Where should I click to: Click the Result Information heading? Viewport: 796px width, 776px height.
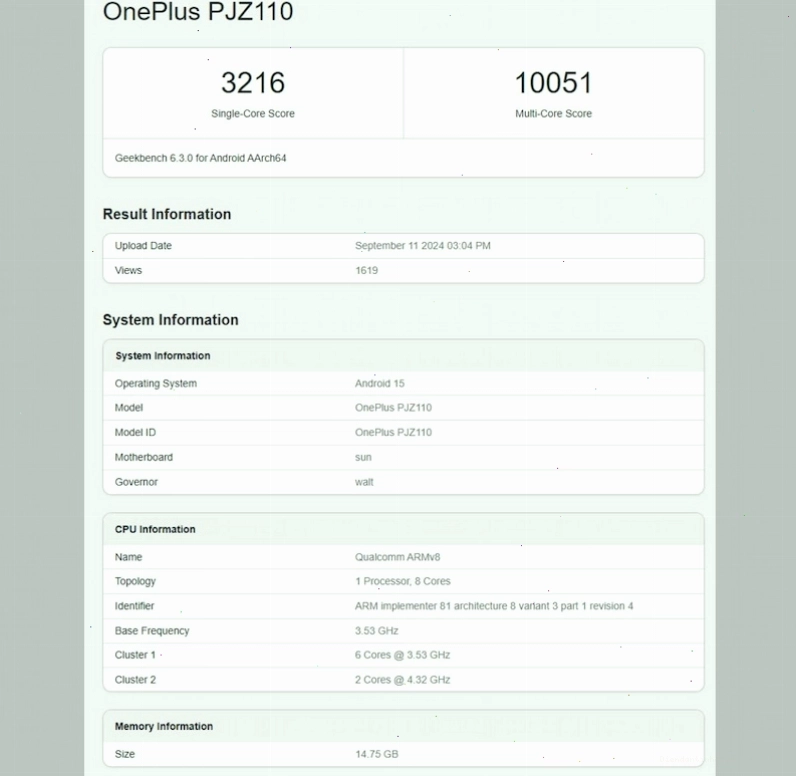point(167,214)
